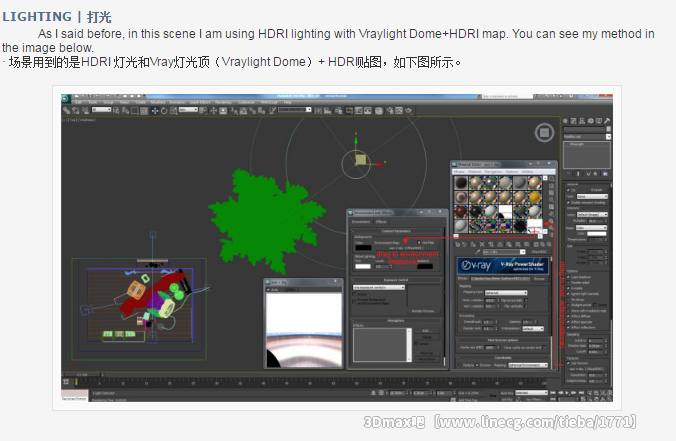Toggle Process Background and Environment Maps checkbox
676x441 pixels.
[x=354, y=302]
